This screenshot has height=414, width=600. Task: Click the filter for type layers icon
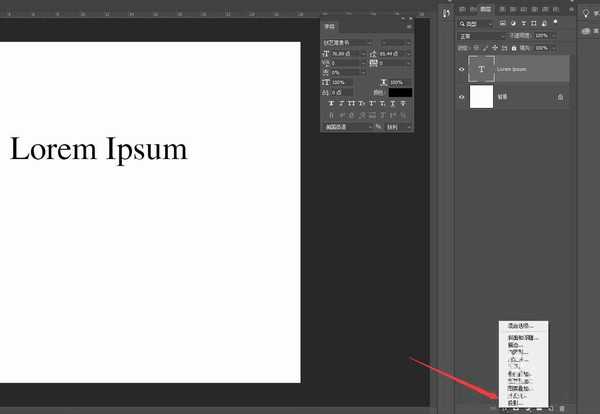click(x=522, y=23)
